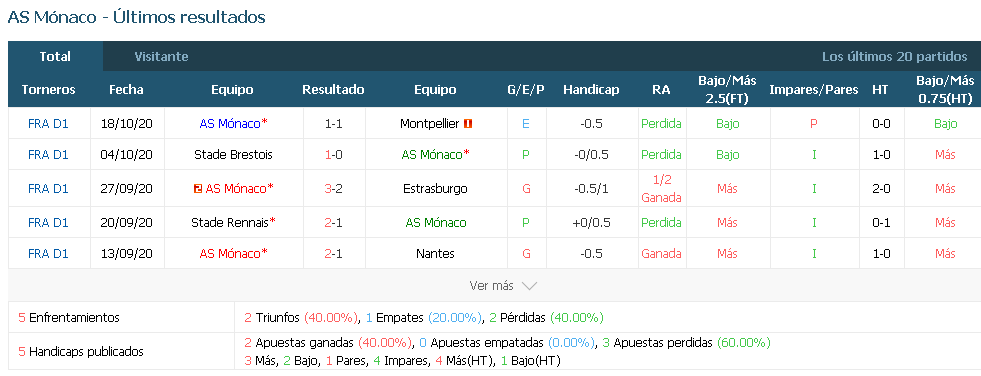Click Nantes team name
The image size is (981, 376).
click(435, 253)
